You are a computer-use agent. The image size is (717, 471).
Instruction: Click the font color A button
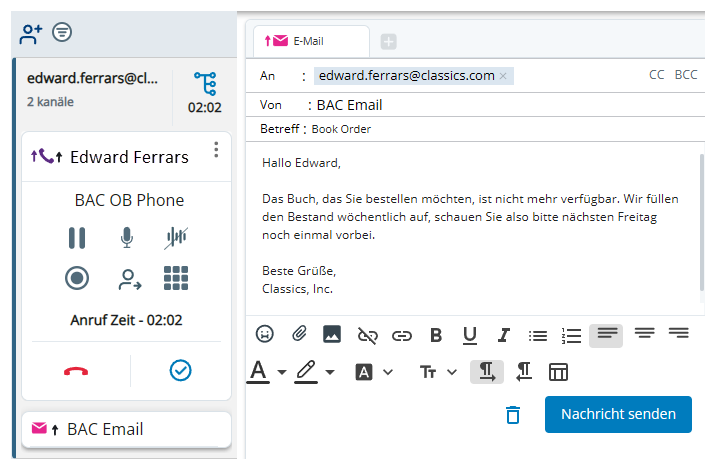coord(258,371)
